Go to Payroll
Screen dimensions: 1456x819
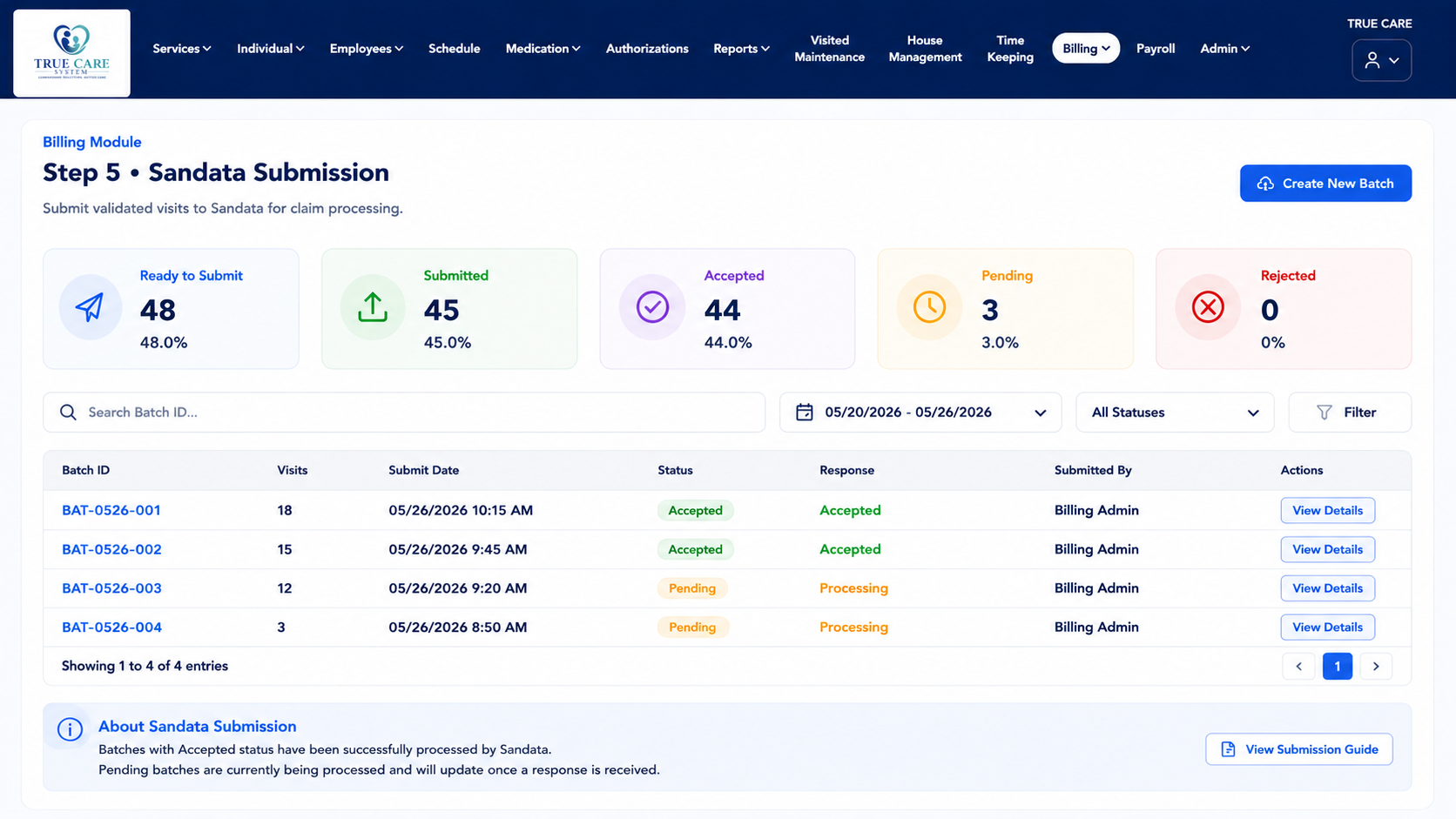1156,49
